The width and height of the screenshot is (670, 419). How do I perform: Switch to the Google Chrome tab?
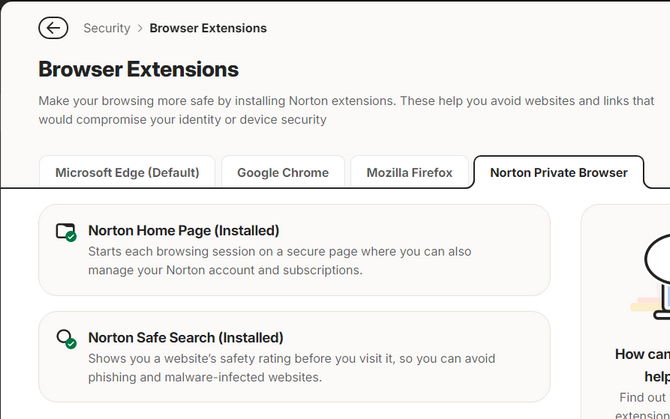click(283, 173)
